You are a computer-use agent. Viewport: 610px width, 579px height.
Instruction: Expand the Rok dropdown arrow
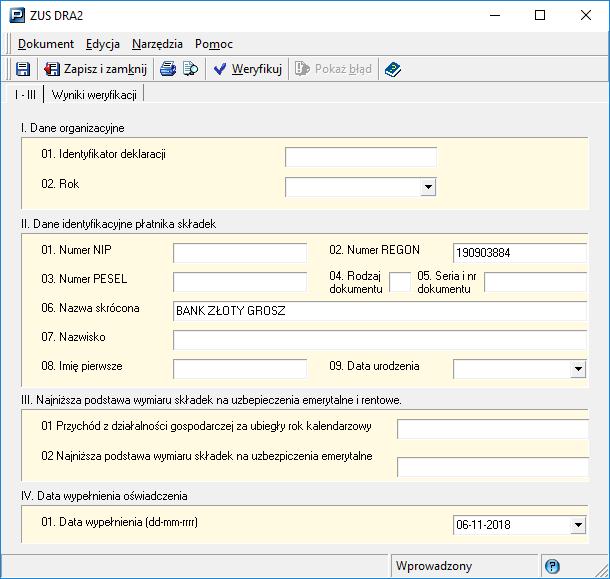428,187
